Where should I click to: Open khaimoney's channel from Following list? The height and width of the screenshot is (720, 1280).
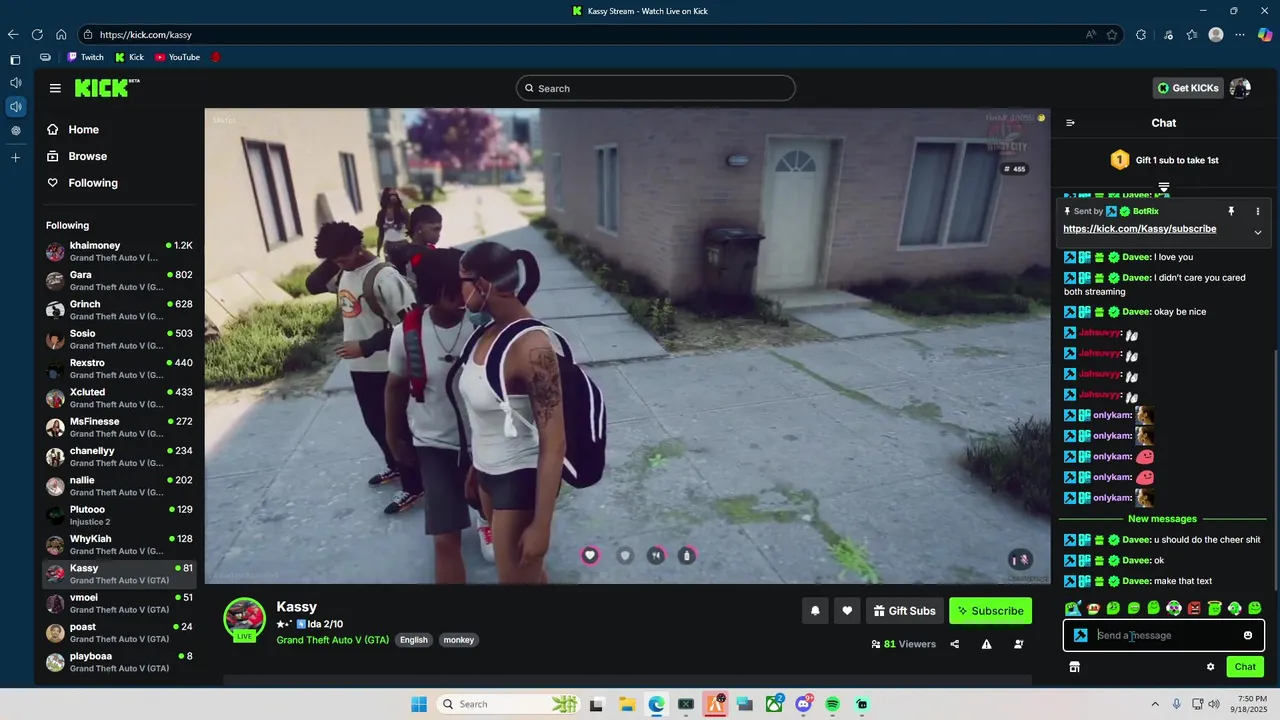point(119,251)
